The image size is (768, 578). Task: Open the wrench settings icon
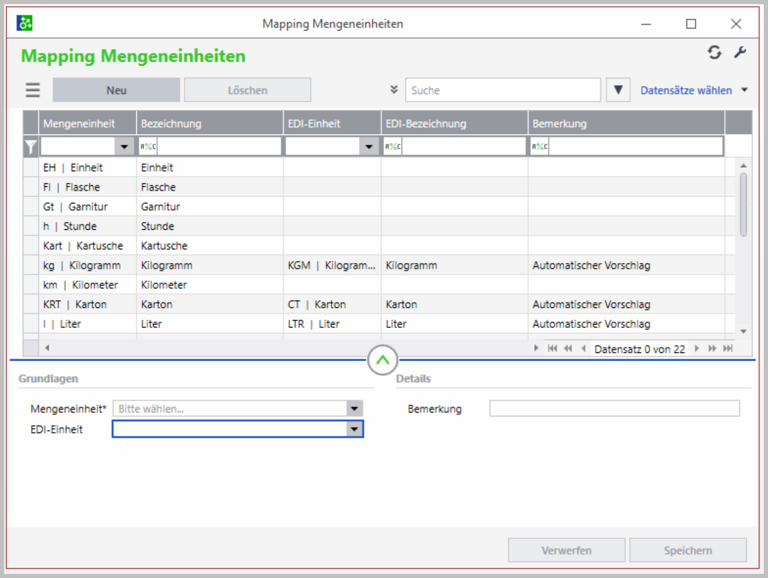(x=740, y=52)
